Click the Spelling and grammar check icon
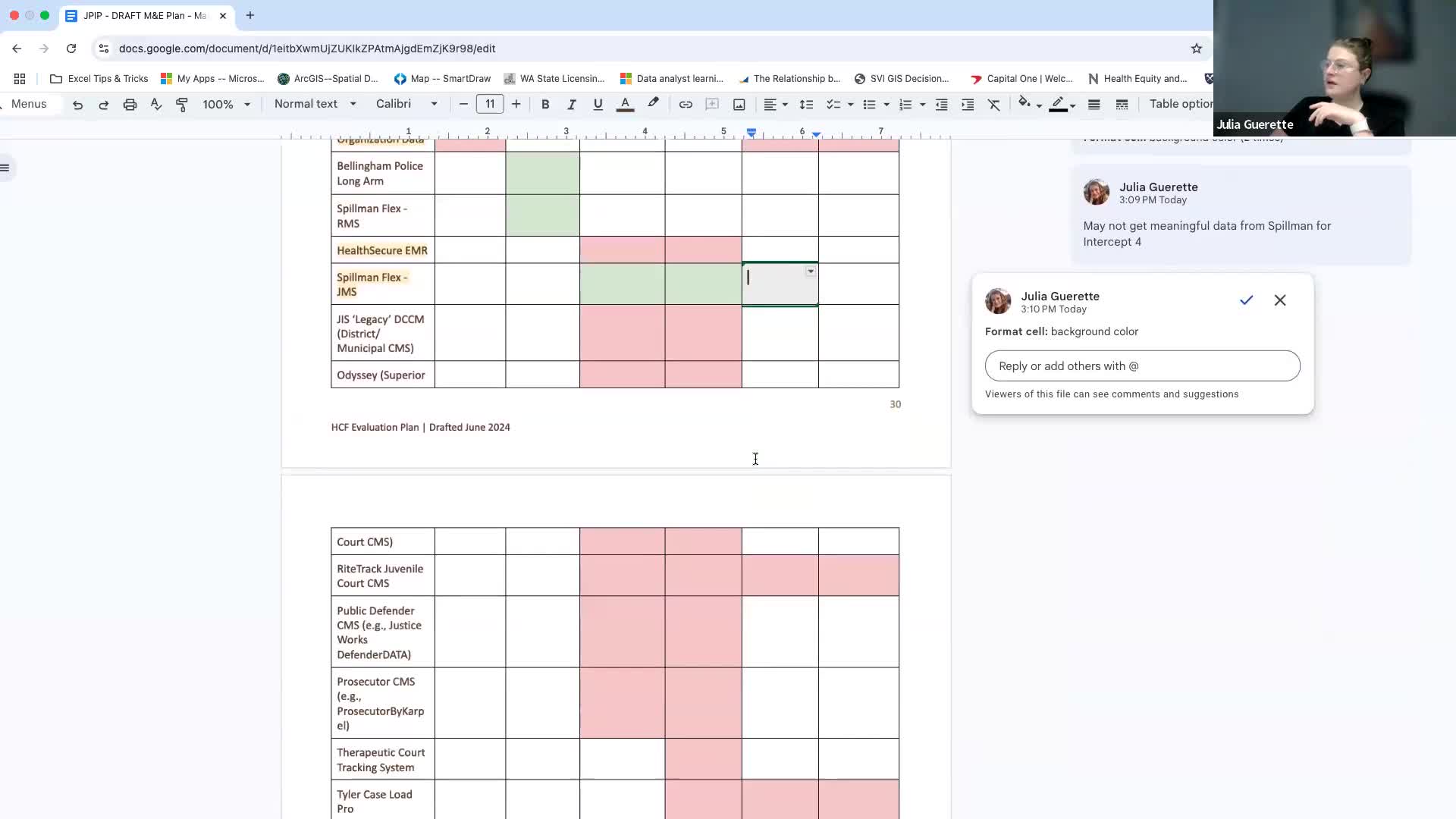 (x=156, y=105)
